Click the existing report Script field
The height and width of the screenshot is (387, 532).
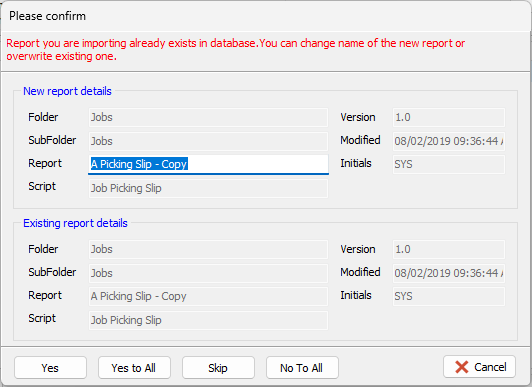click(208, 320)
